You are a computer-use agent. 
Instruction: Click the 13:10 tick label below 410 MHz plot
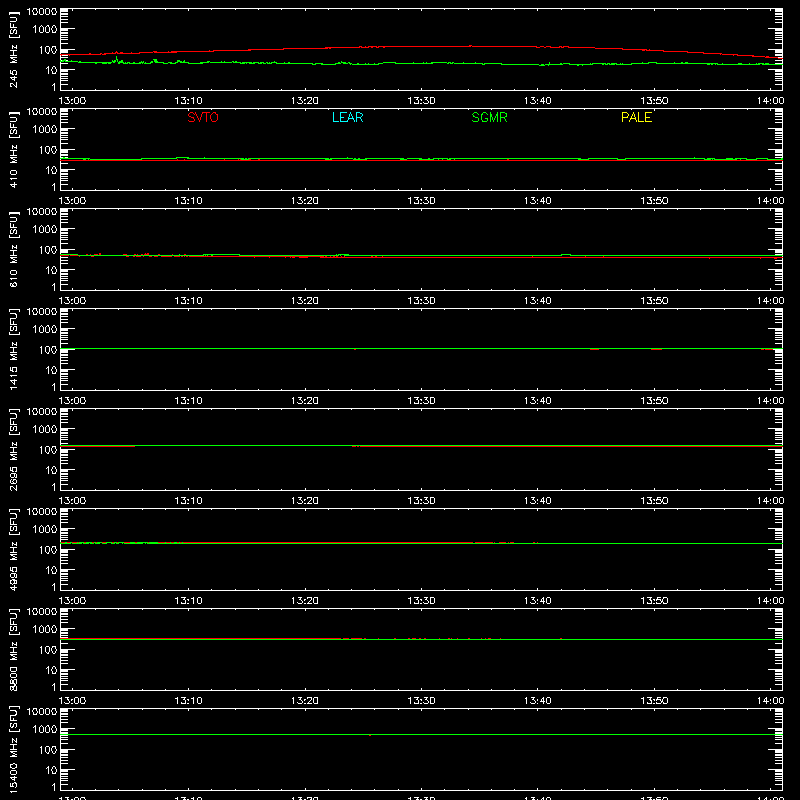point(188,201)
